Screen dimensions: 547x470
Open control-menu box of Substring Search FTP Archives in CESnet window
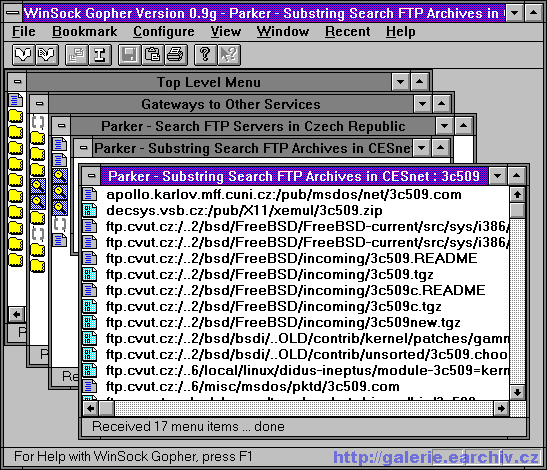(83, 148)
